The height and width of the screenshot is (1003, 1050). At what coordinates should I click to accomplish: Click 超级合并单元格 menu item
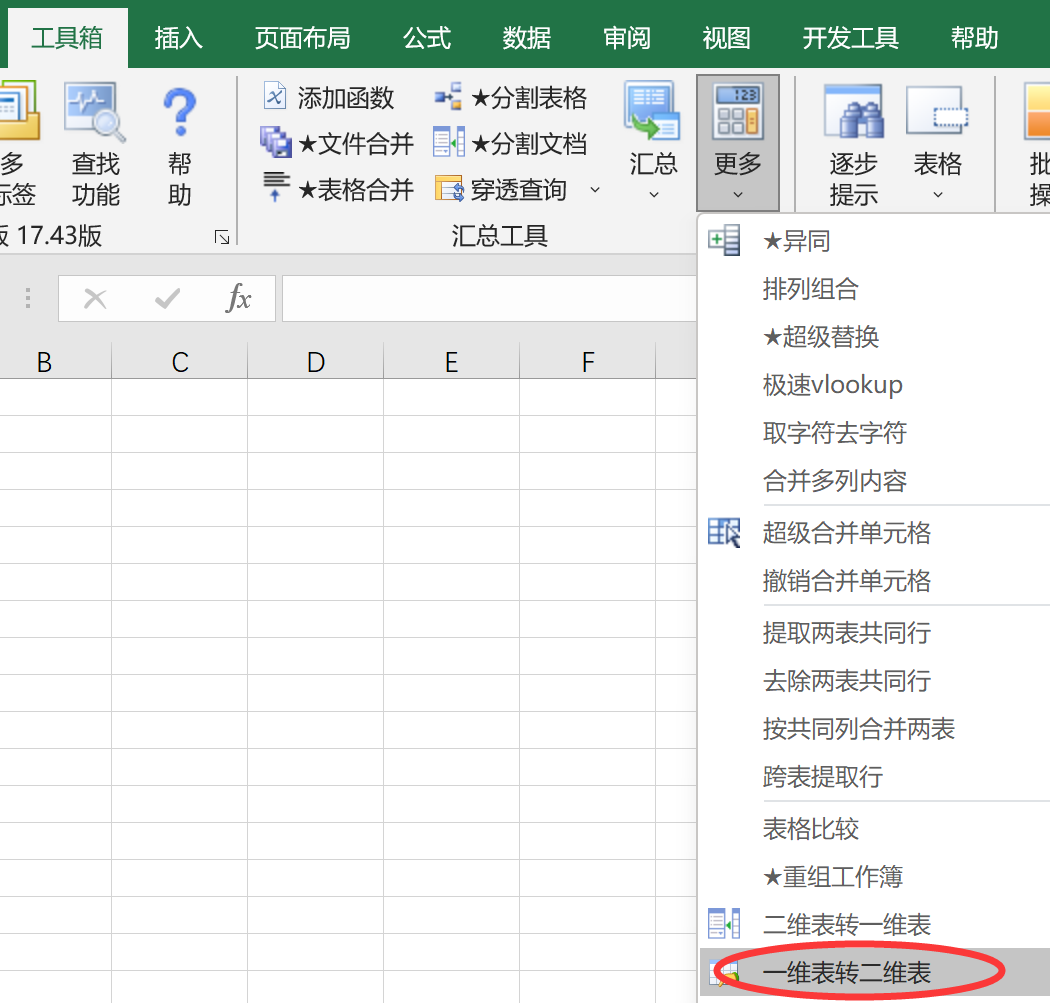click(x=846, y=533)
